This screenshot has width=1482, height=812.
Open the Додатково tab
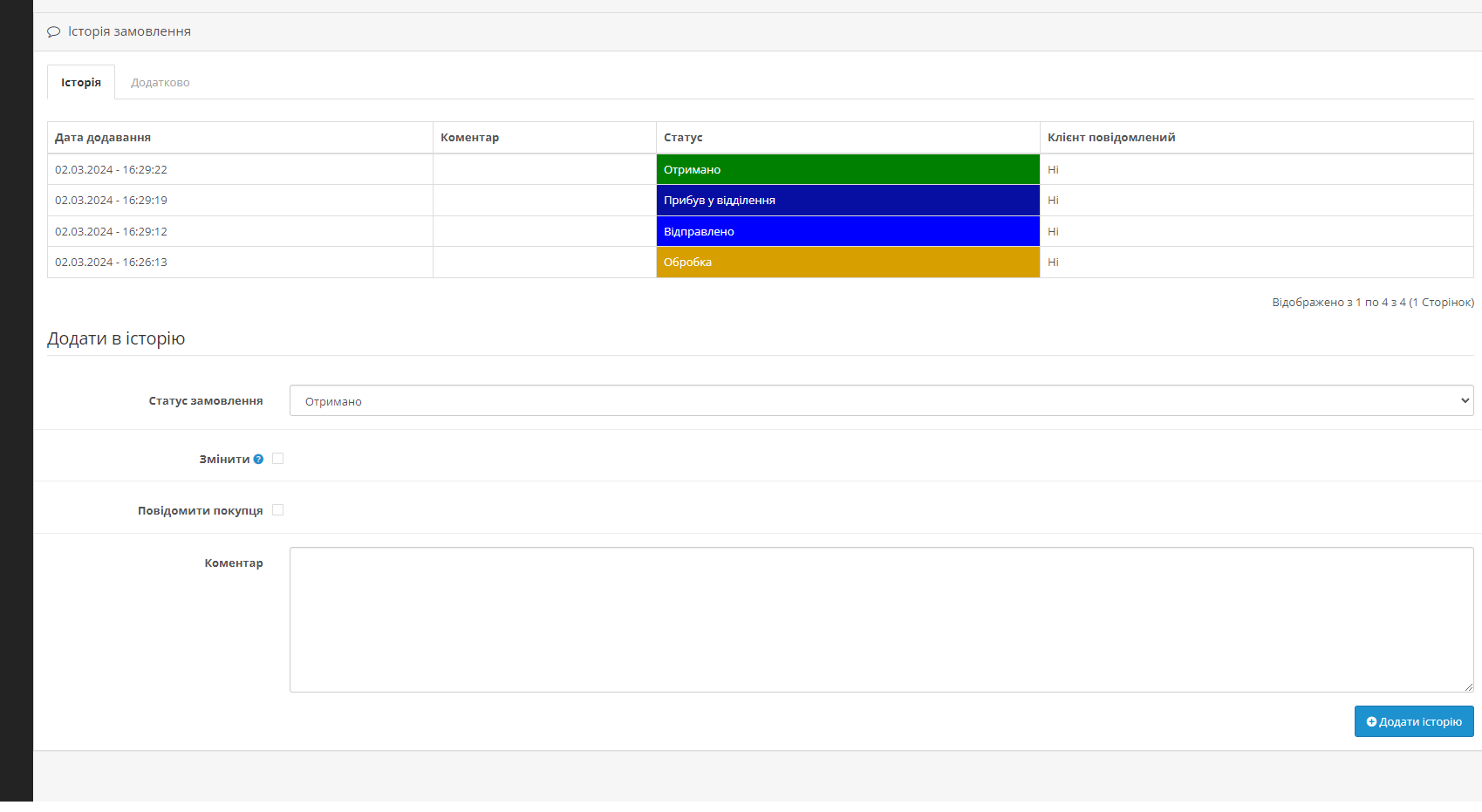coord(160,83)
